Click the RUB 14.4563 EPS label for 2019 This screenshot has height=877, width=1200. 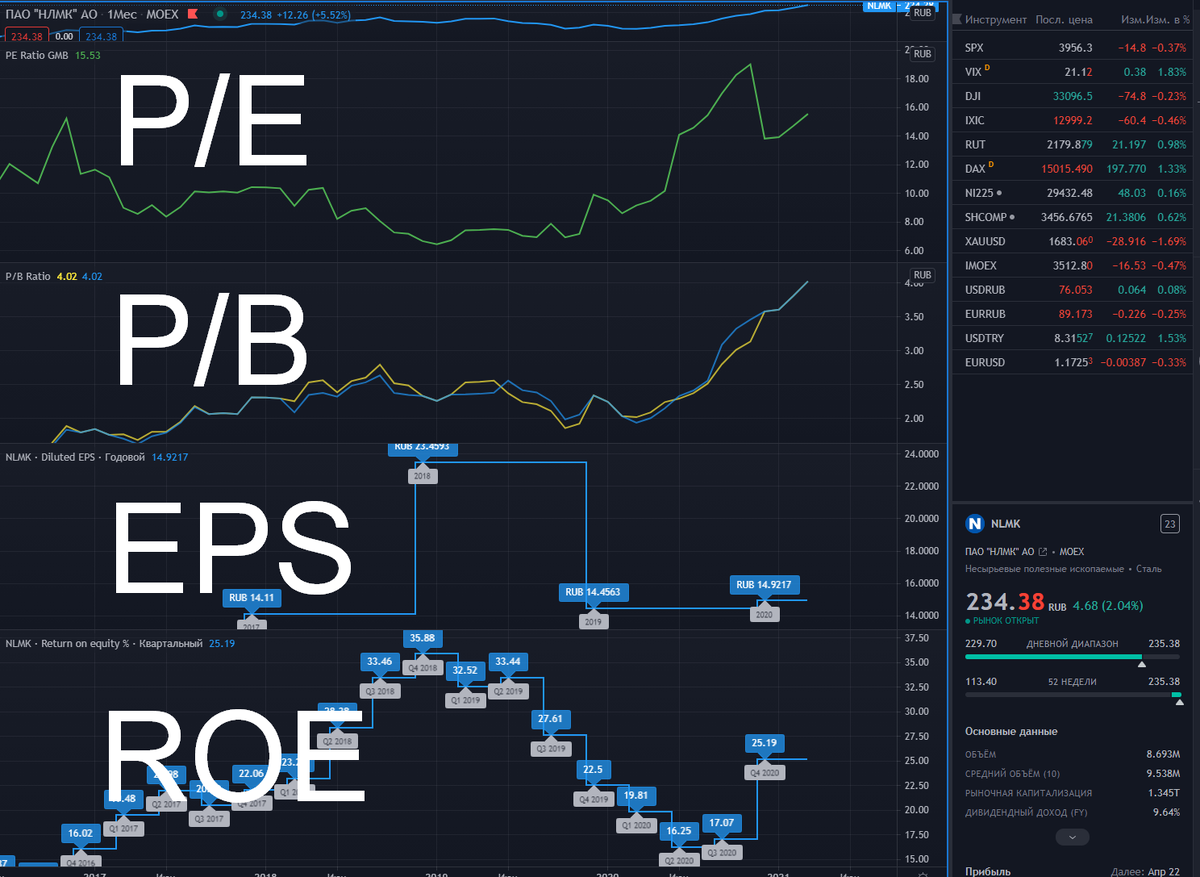(592, 593)
